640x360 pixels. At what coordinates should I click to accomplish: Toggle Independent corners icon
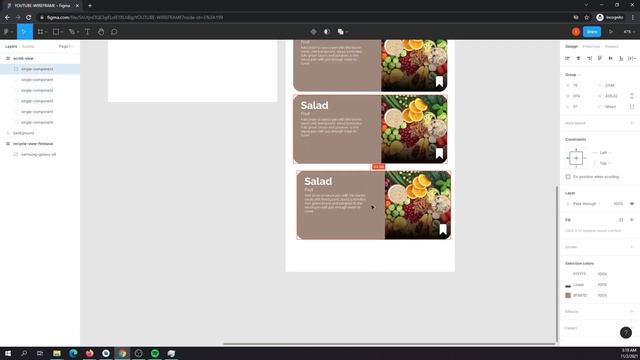tap(632, 107)
